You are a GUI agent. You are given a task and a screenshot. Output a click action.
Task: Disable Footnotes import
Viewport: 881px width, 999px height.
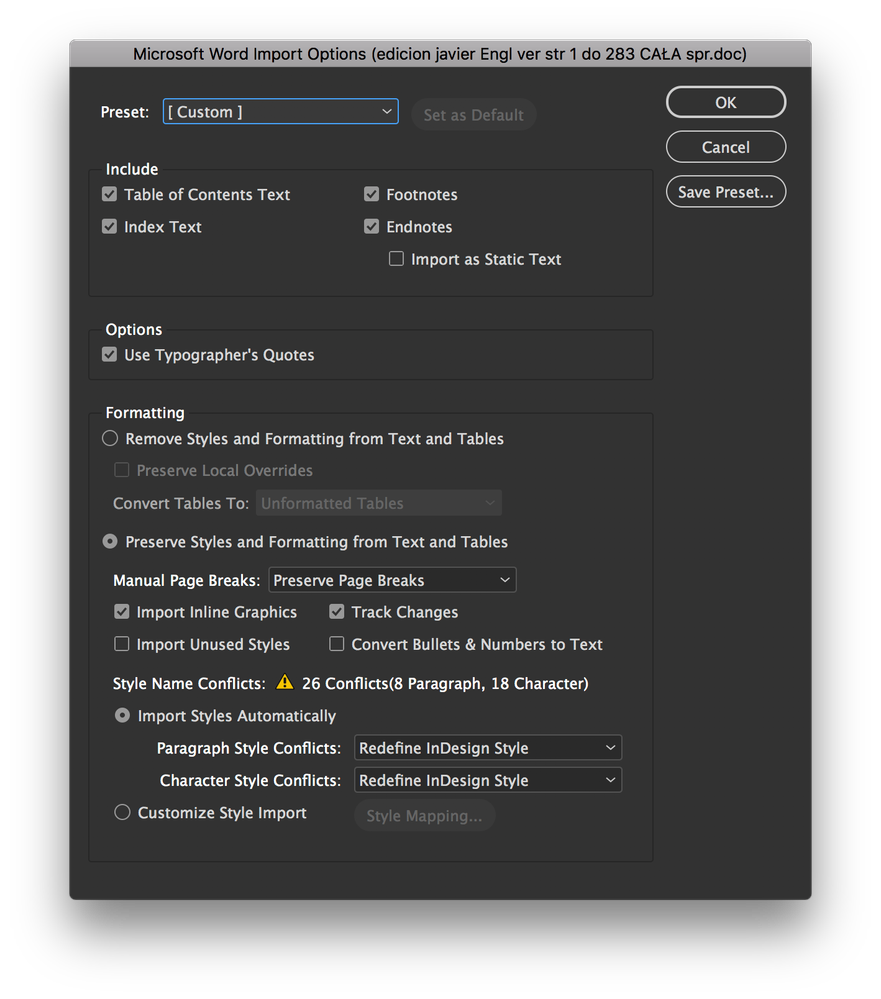coord(372,194)
